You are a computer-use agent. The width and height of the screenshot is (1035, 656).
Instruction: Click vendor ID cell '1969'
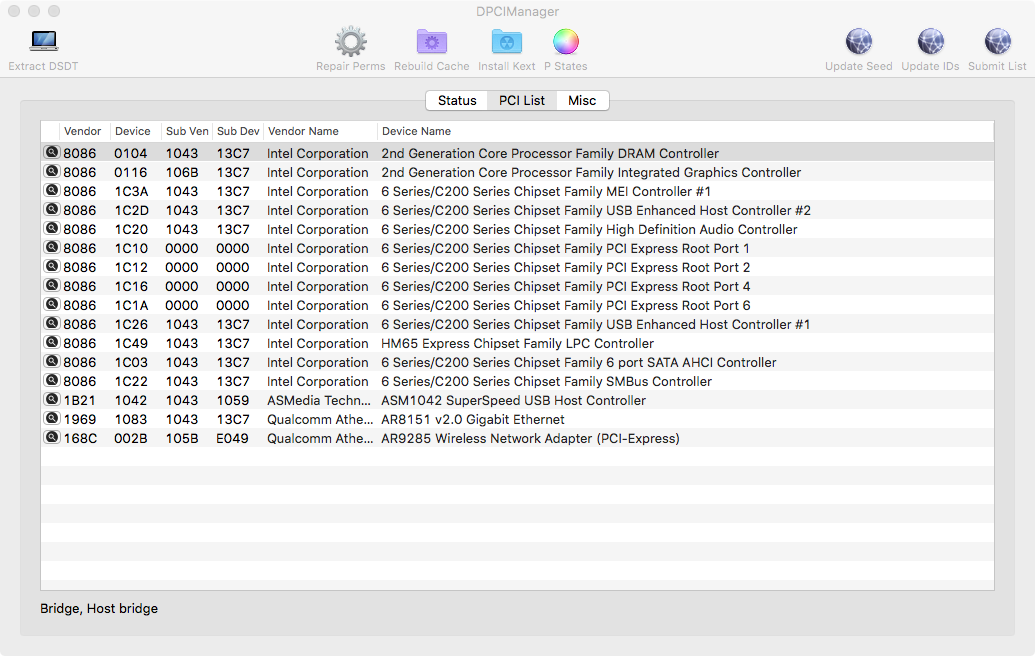[79, 420]
